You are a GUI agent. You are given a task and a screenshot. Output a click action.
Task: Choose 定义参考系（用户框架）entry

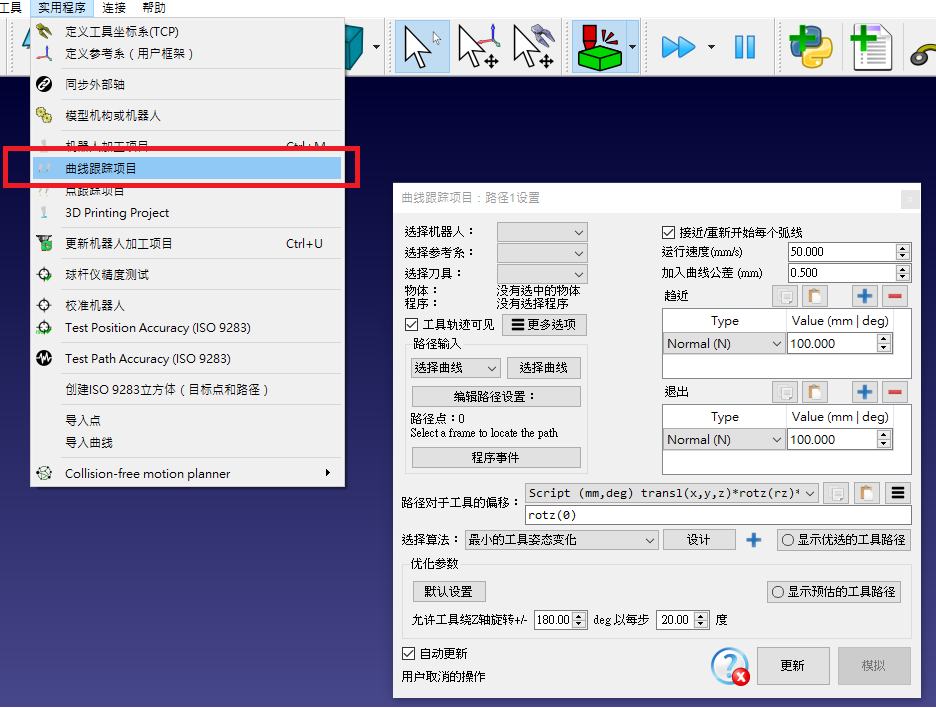pyautogui.click(x=187, y=54)
